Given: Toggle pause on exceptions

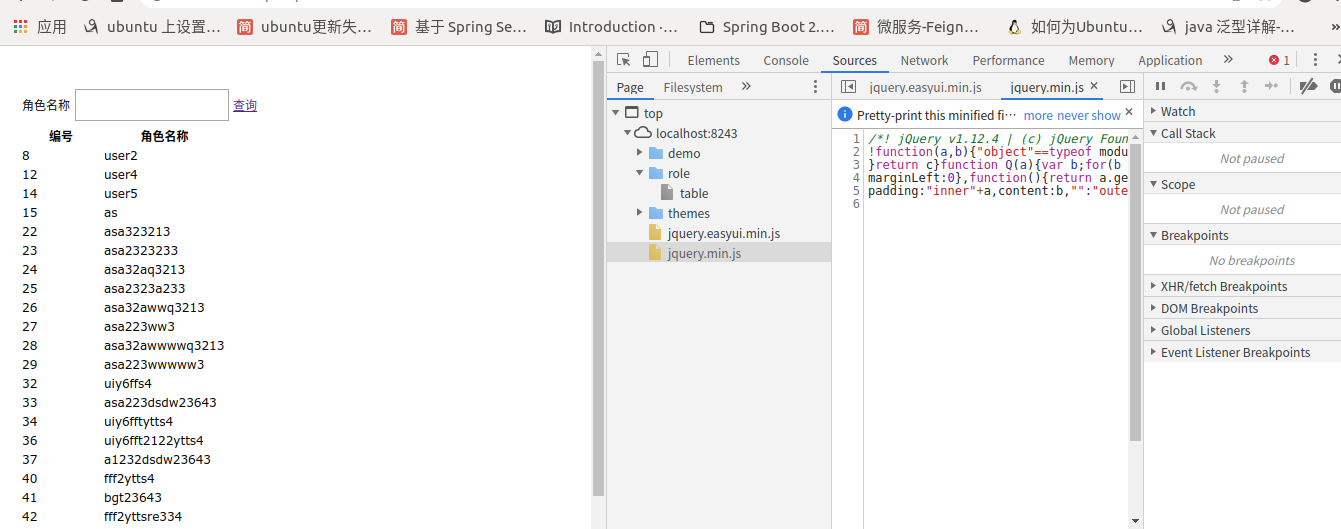Looking at the screenshot, I should pos(1335,87).
